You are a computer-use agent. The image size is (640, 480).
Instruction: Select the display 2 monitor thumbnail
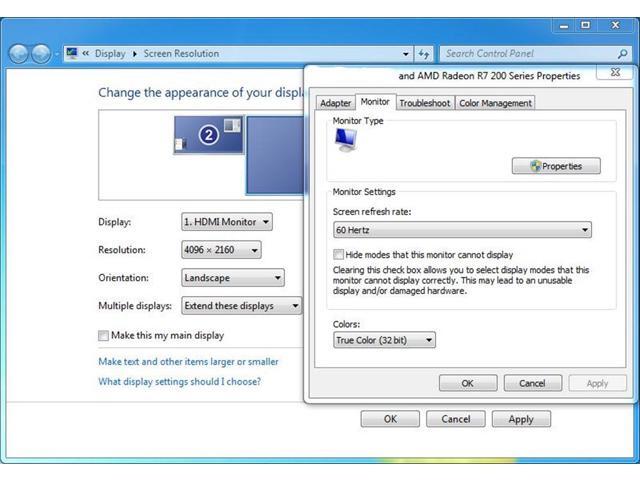pos(209,136)
